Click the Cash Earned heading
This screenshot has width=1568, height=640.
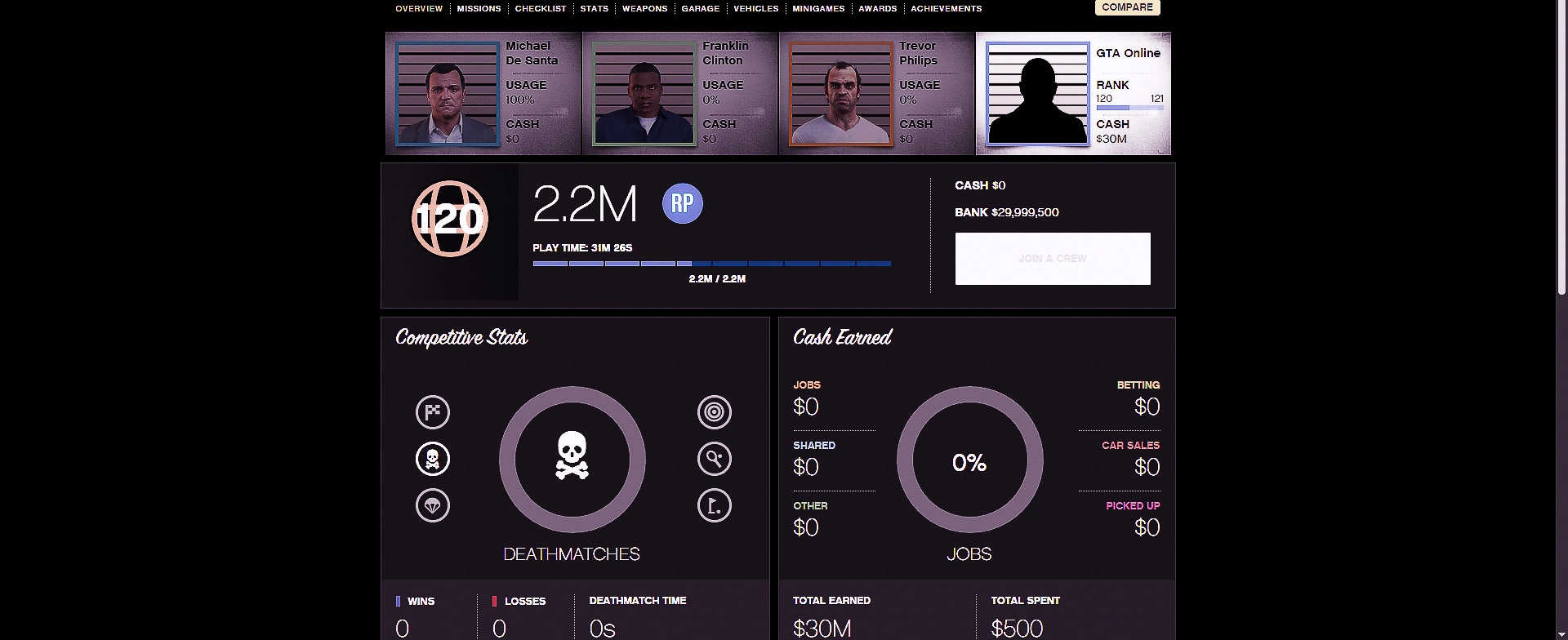click(x=842, y=337)
